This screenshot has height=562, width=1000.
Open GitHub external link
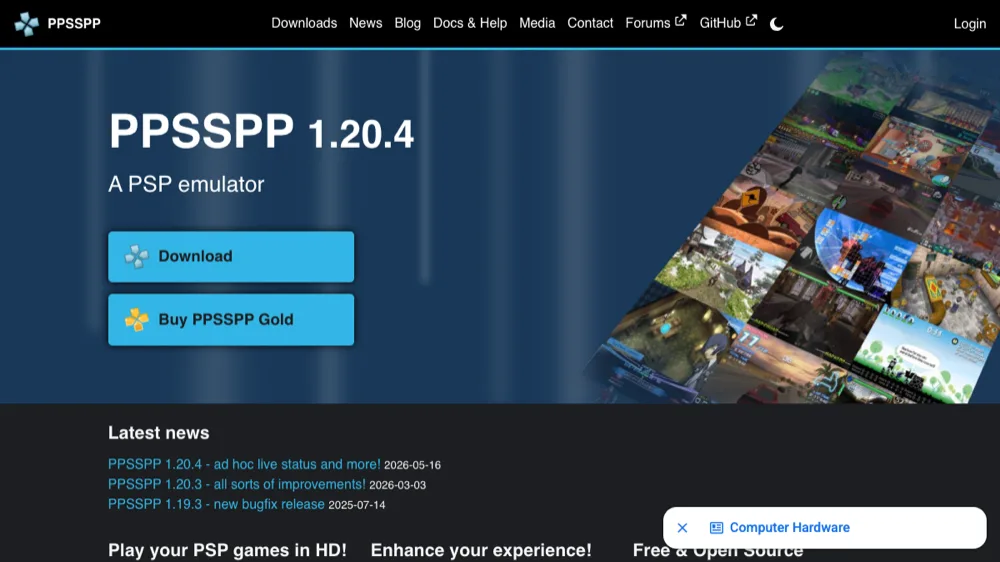pos(728,23)
